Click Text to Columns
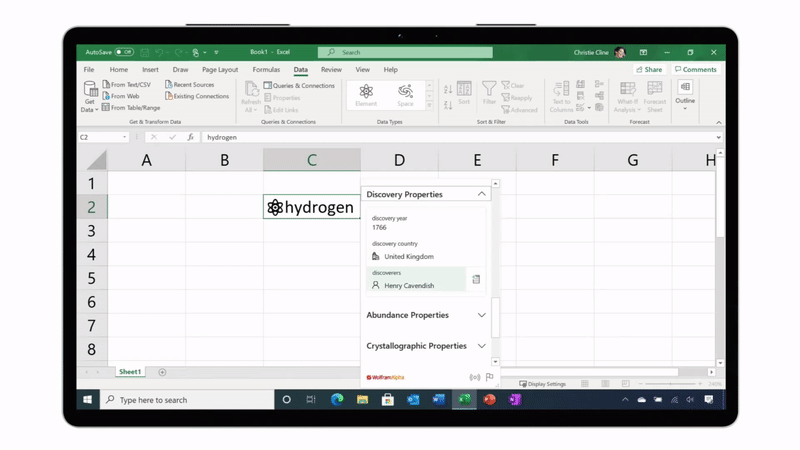 [x=561, y=97]
